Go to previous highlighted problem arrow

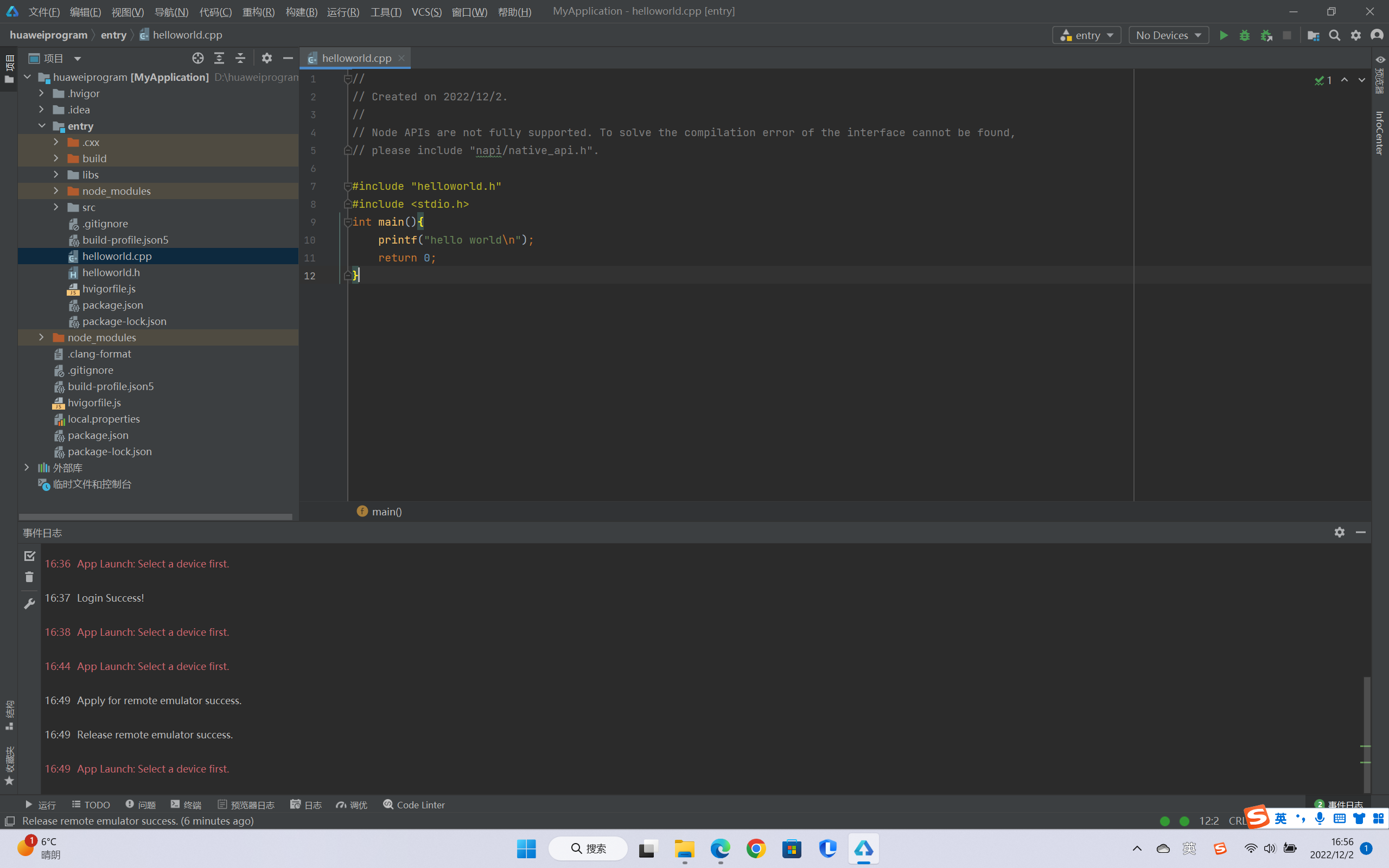pos(1344,80)
